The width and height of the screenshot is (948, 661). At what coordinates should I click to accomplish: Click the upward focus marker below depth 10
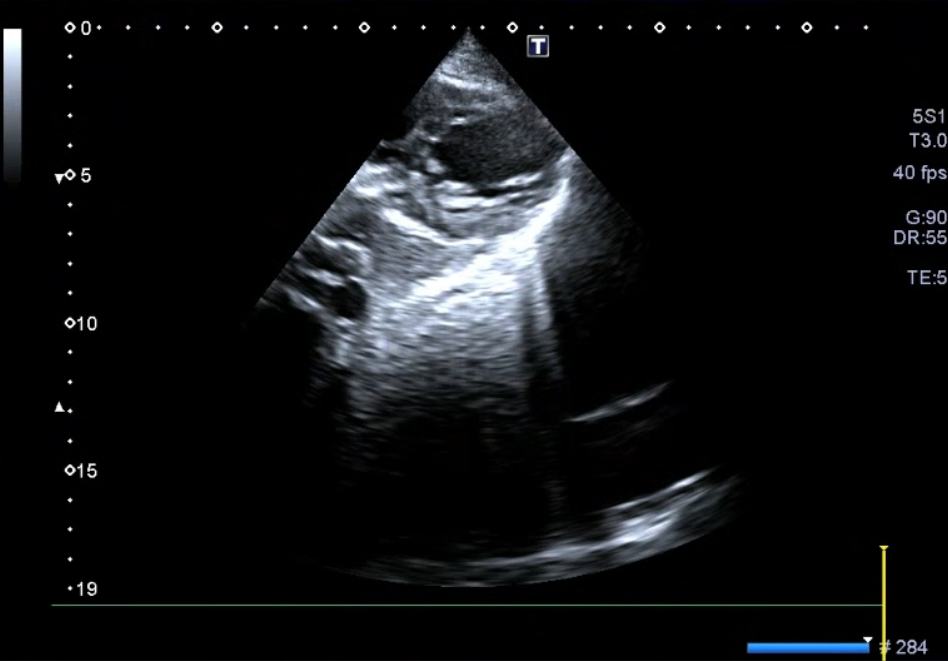[59, 407]
